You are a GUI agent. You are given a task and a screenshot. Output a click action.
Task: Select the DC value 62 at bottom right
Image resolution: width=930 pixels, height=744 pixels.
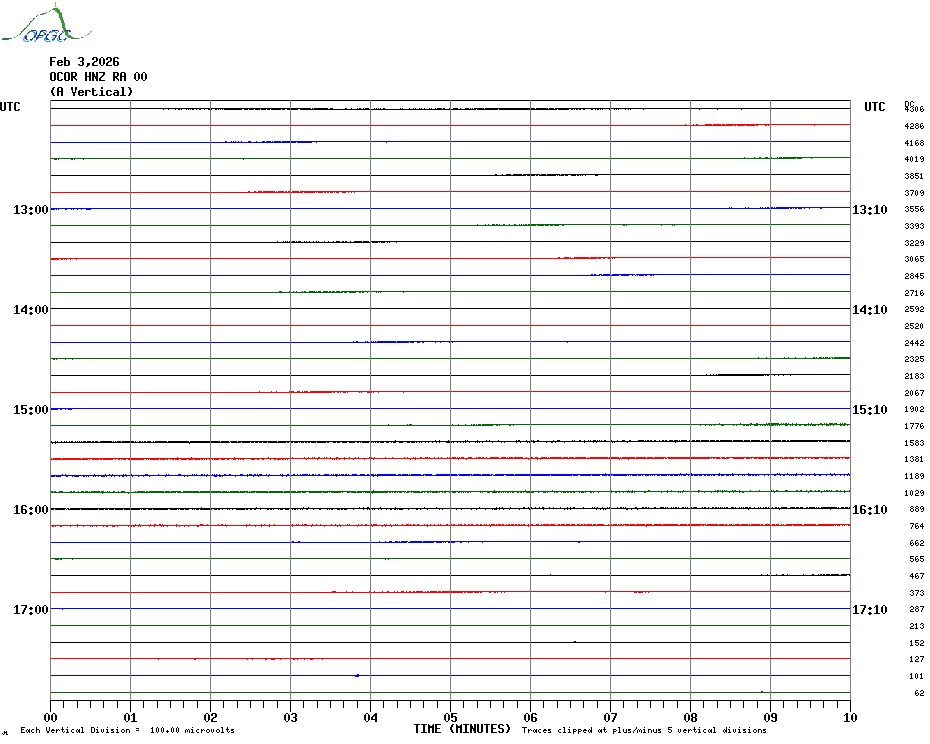tap(918, 693)
